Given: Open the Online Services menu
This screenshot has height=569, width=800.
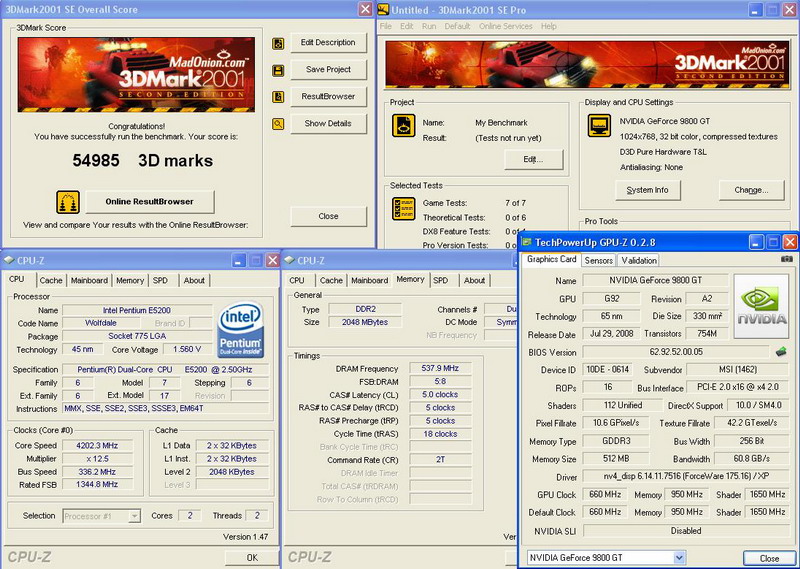Looking at the screenshot, I should (506, 27).
